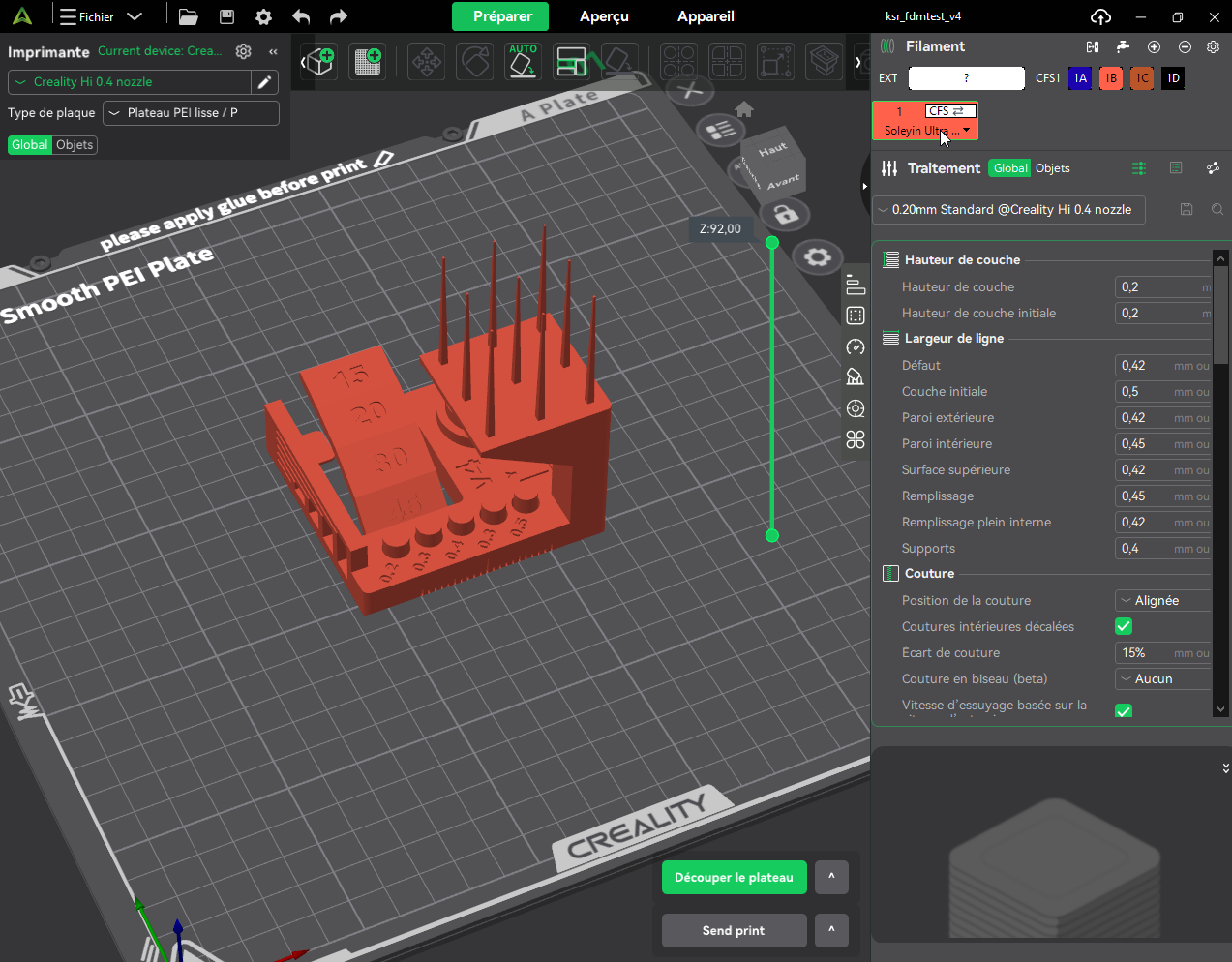
Task: Open the Appareil tab
Action: coord(706,16)
